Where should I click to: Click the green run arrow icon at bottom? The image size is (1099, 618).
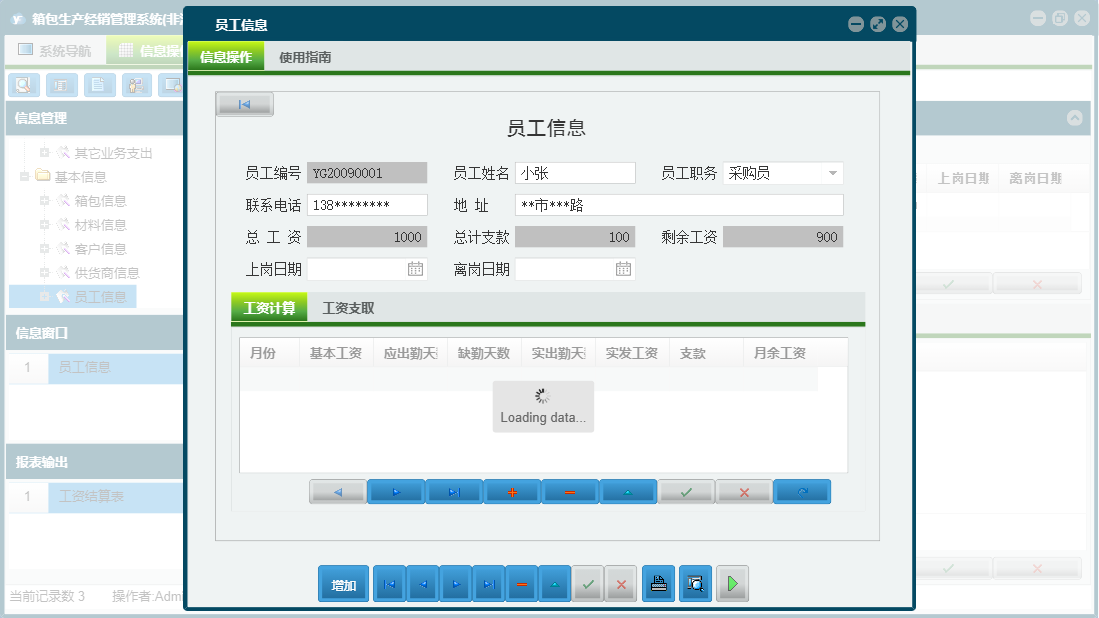coord(732,583)
